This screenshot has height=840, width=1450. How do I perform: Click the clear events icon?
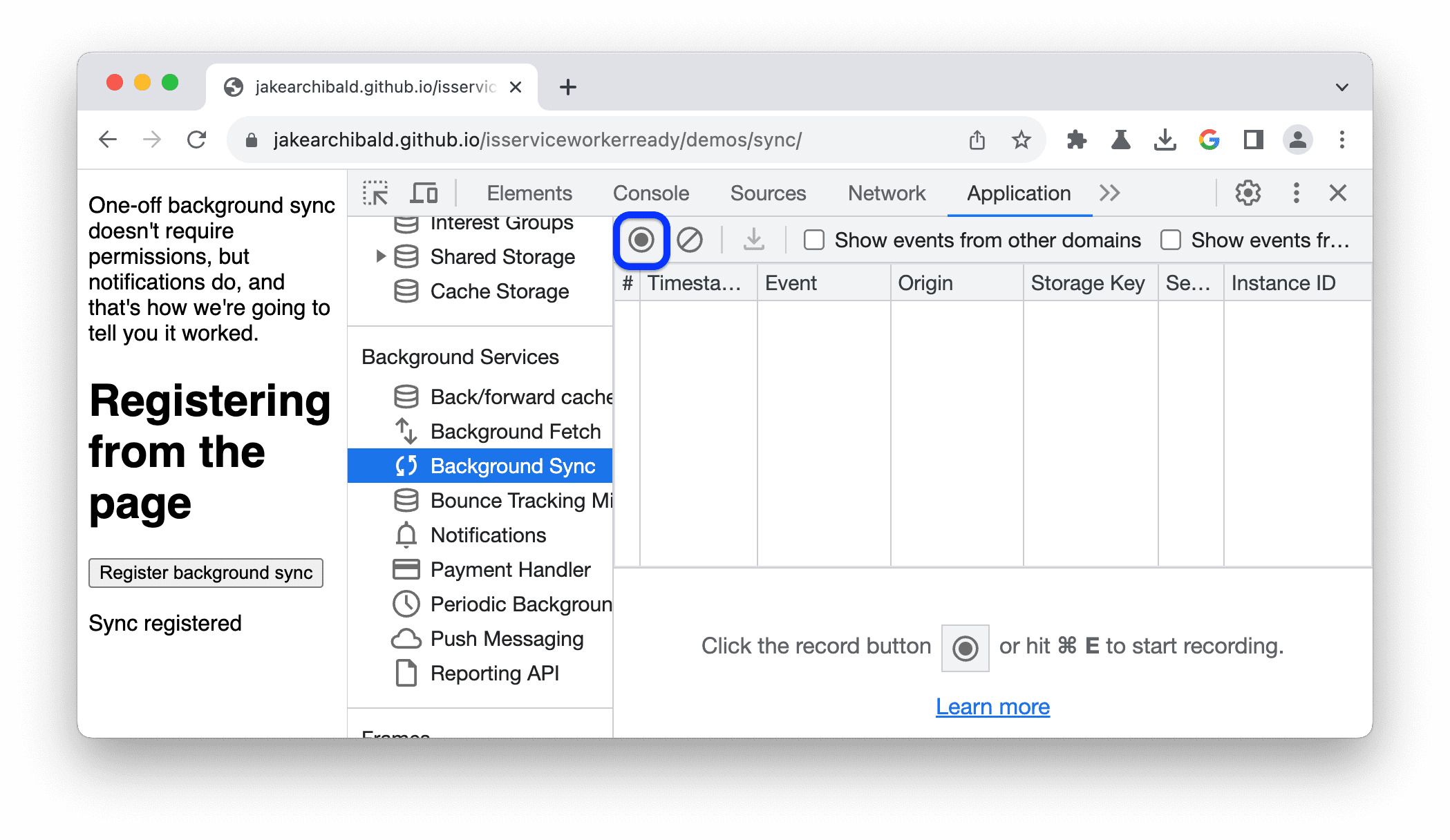point(688,240)
